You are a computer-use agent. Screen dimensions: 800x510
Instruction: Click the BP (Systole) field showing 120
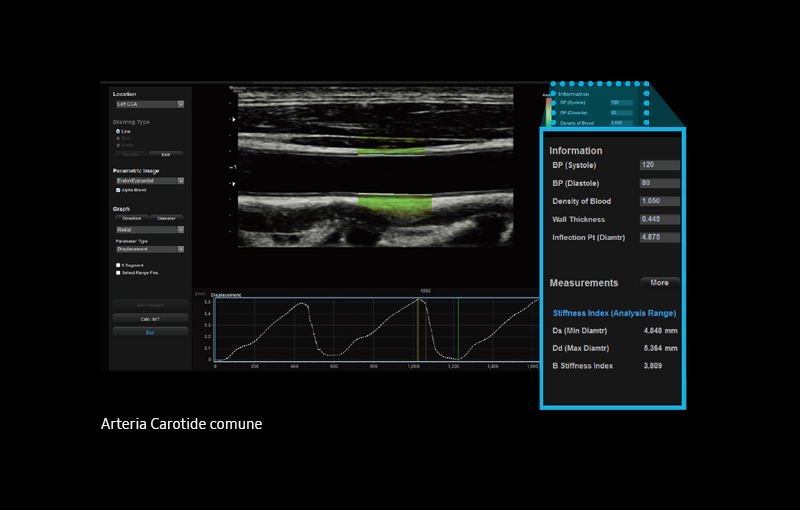pyautogui.click(x=659, y=165)
